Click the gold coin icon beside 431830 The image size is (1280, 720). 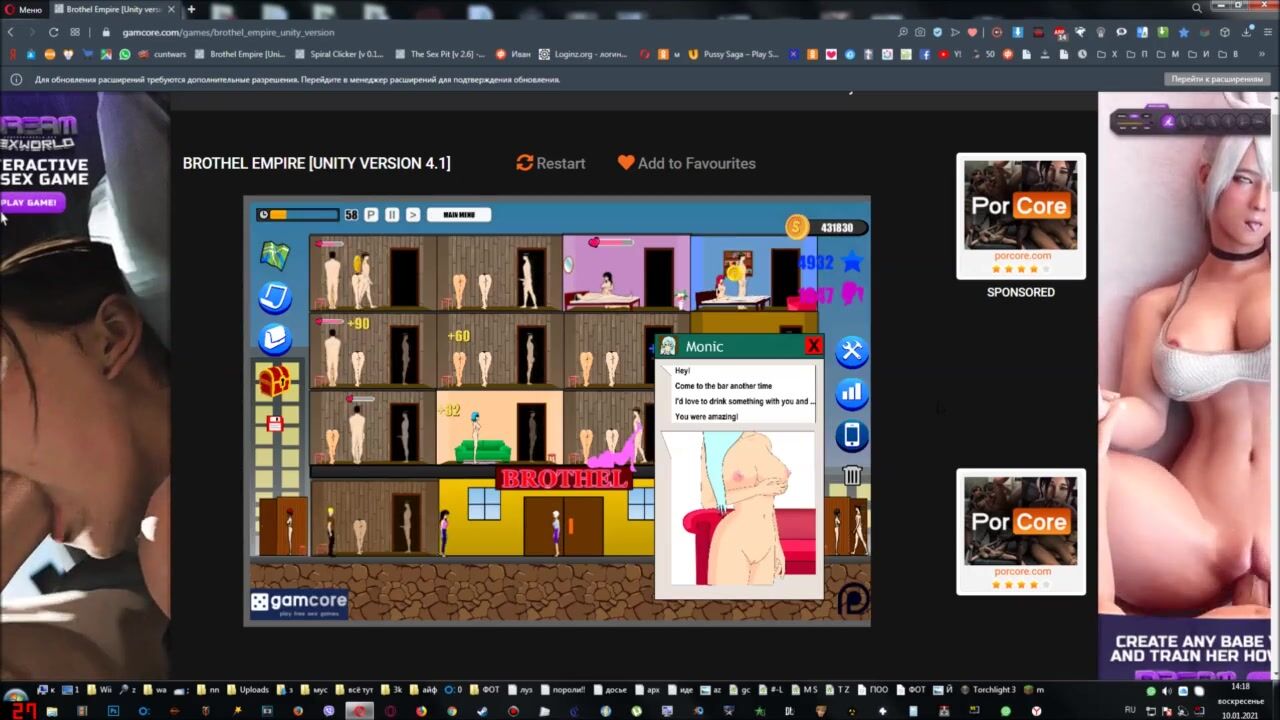pyautogui.click(x=797, y=227)
